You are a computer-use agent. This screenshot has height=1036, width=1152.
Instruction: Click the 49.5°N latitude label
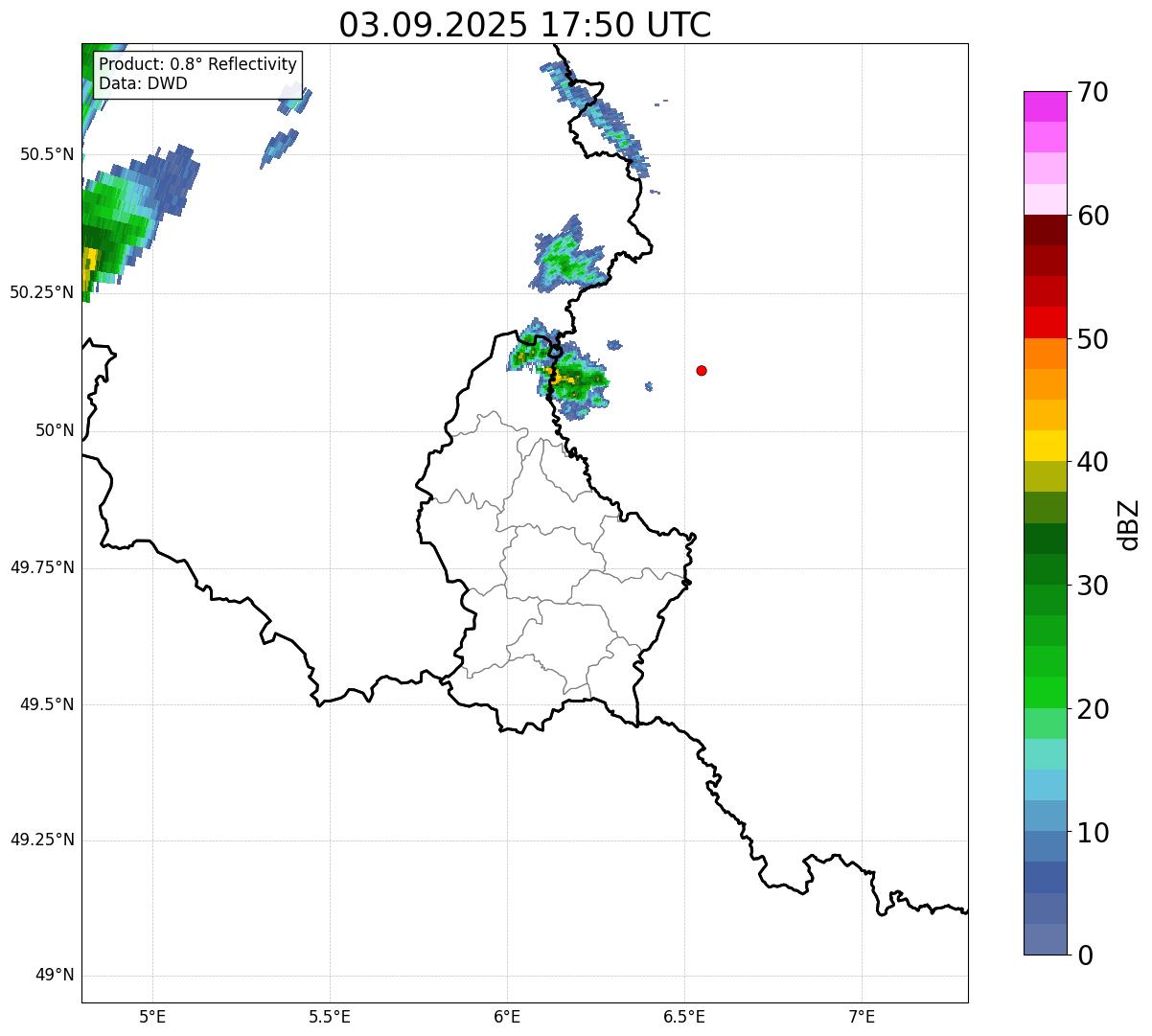coord(47,704)
